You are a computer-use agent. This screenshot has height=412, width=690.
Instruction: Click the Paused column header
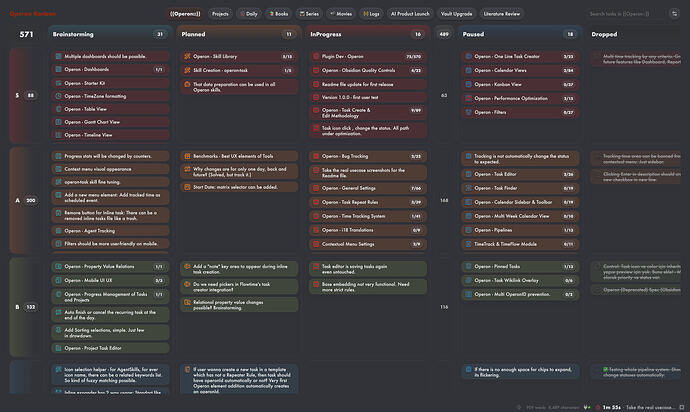(520, 34)
